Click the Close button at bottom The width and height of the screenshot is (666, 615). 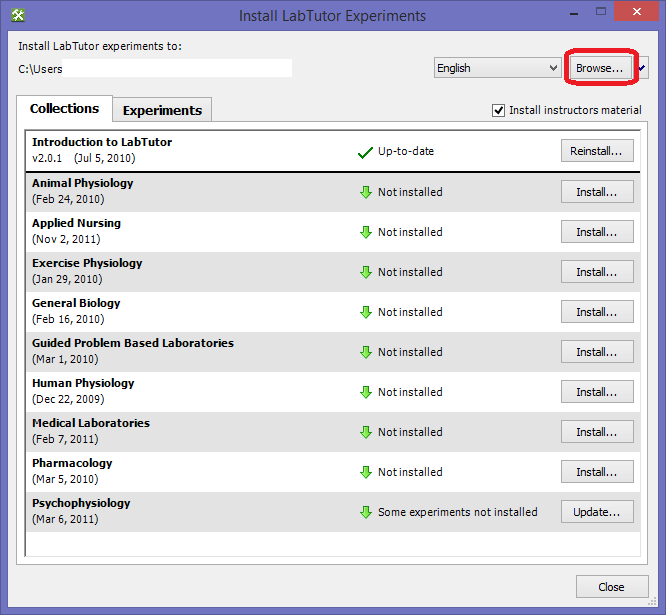click(x=611, y=587)
